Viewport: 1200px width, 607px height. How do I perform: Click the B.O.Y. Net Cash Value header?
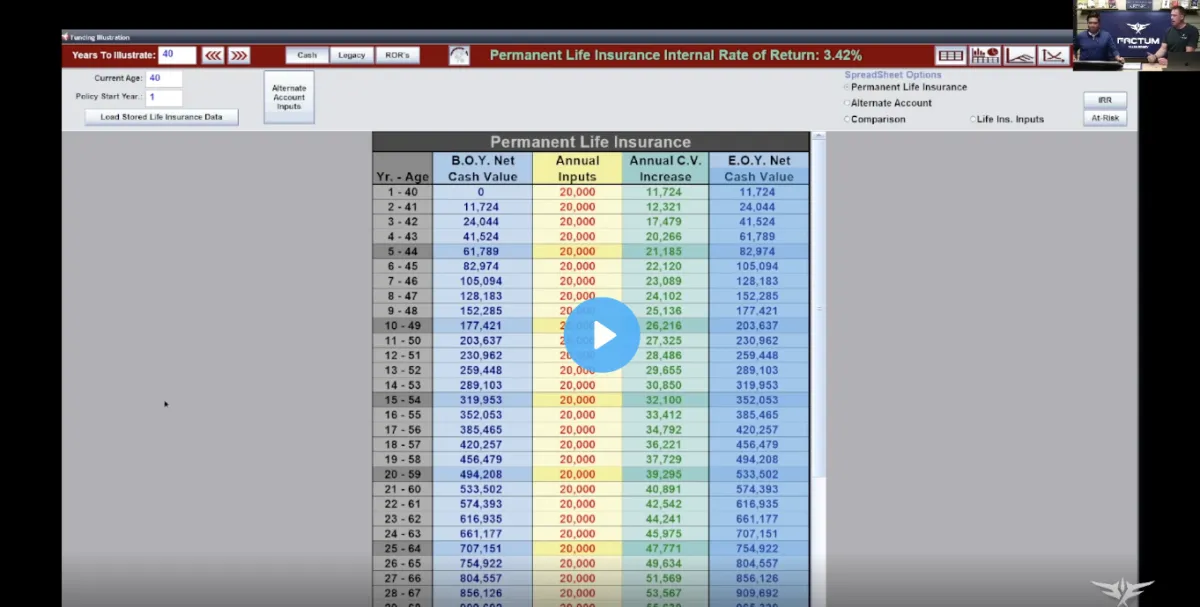(483, 168)
